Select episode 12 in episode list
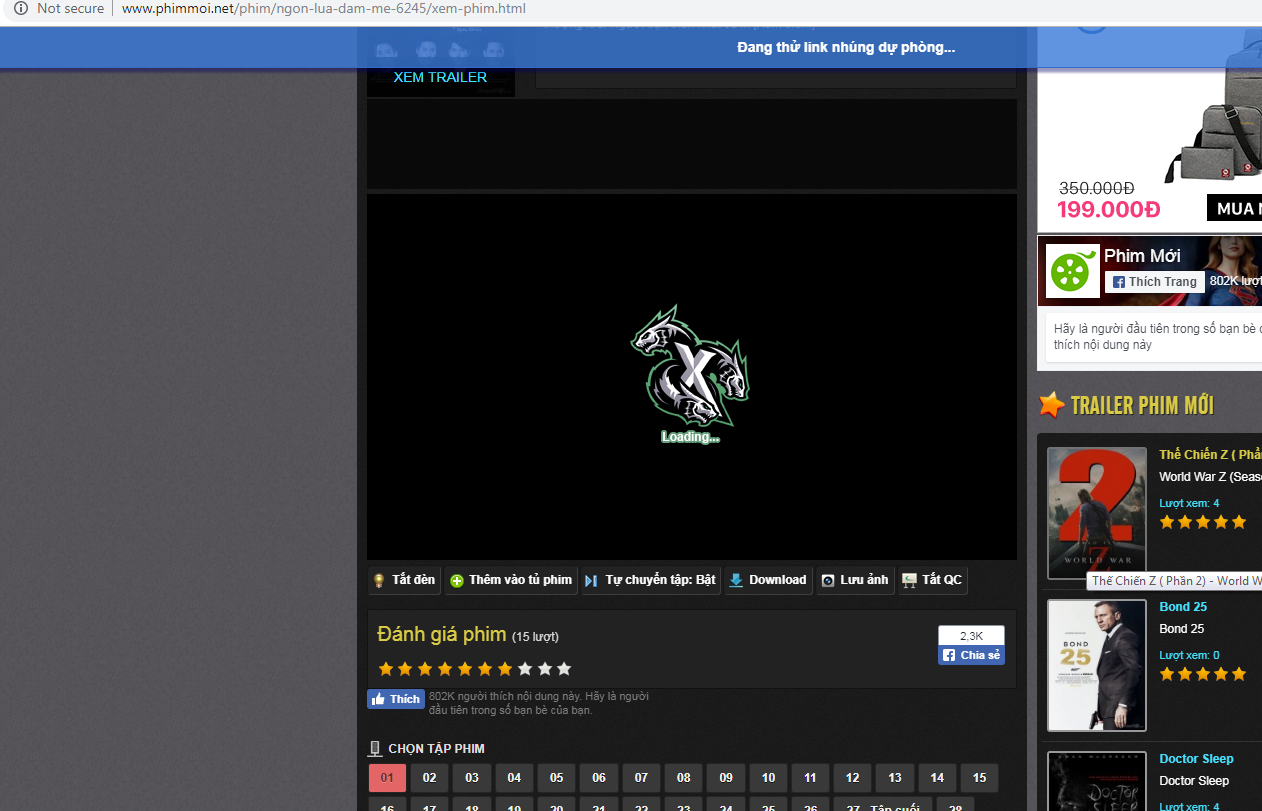 pyautogui.click(x=852, y=778)
